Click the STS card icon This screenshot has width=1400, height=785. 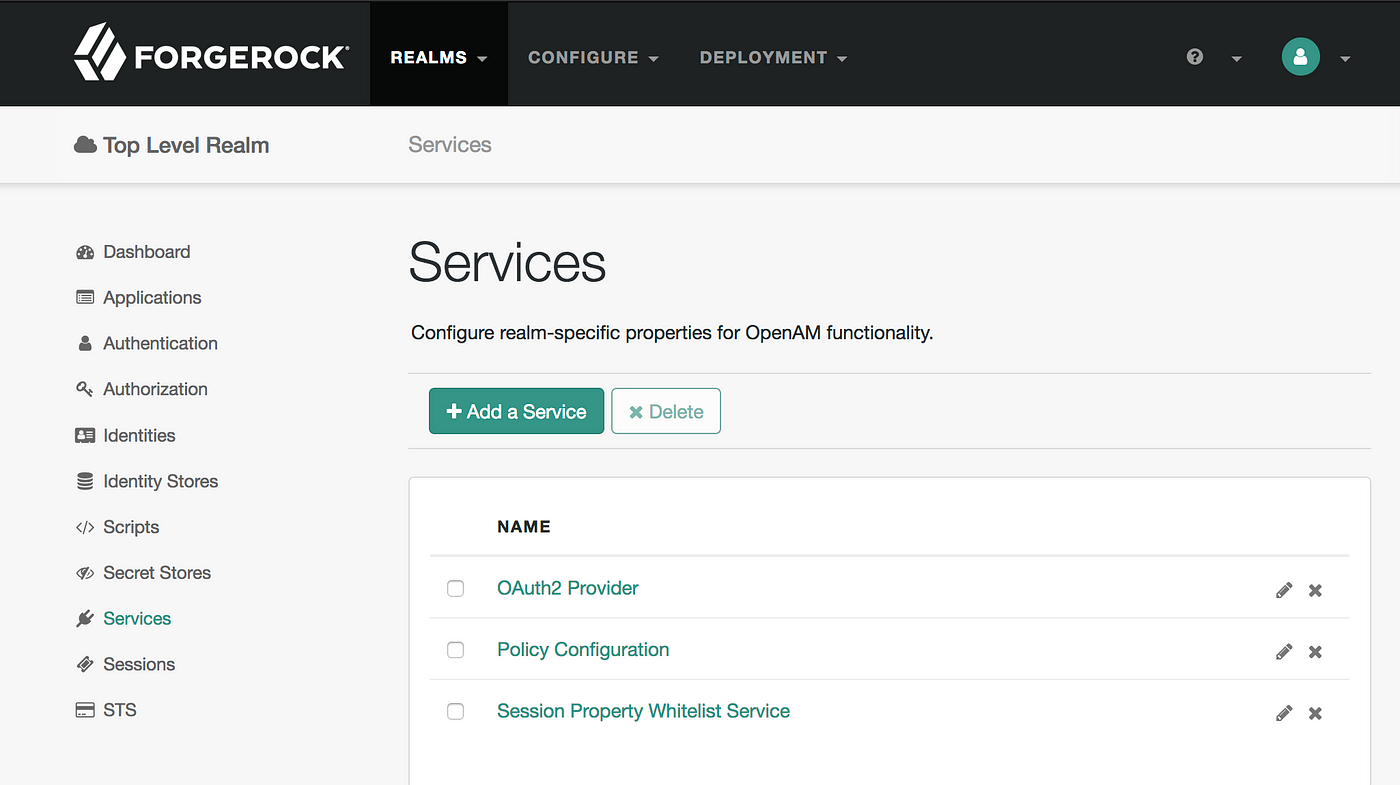[85, 710]
